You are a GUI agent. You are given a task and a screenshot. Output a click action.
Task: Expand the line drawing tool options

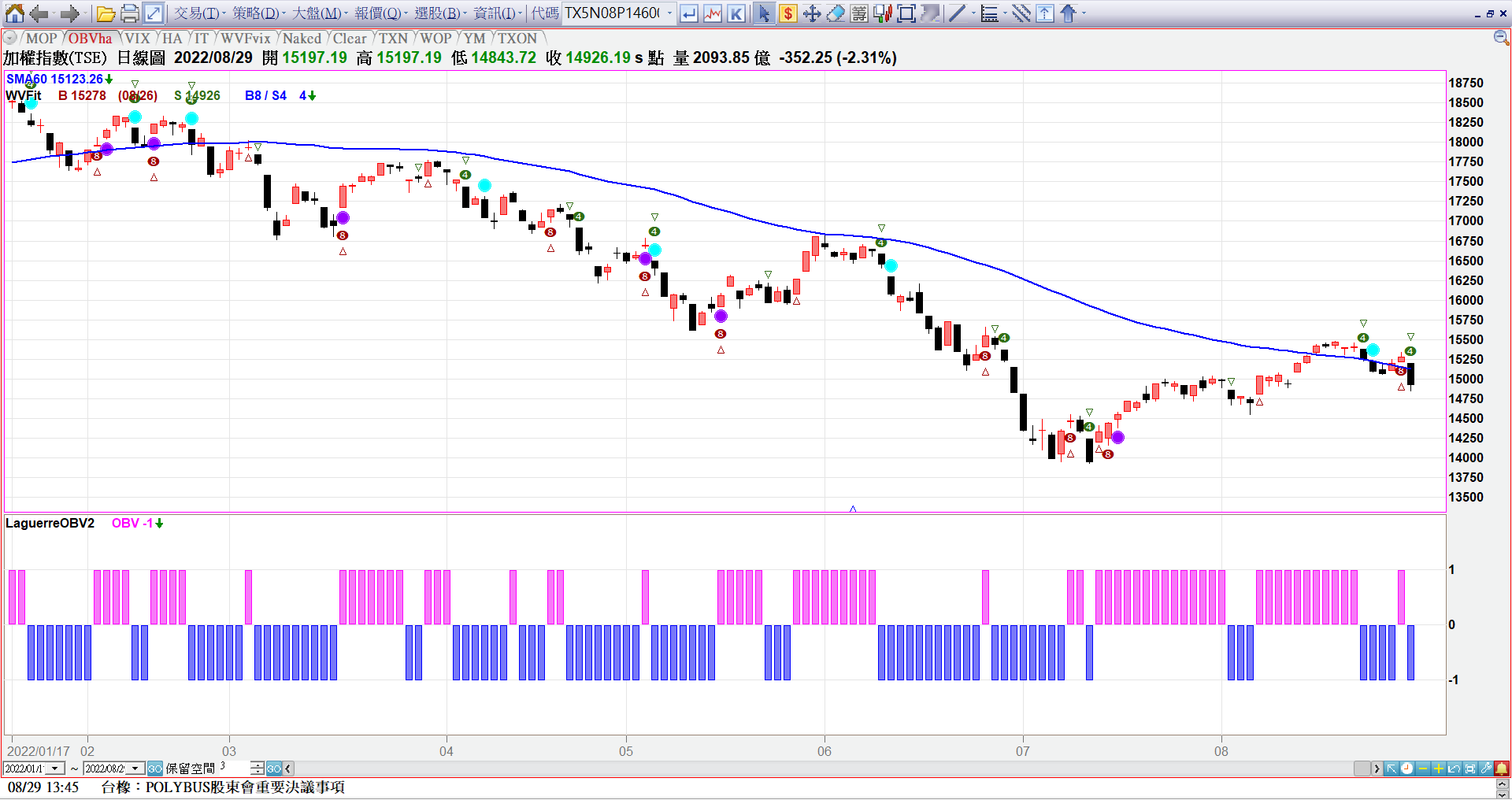pos(973,13)
